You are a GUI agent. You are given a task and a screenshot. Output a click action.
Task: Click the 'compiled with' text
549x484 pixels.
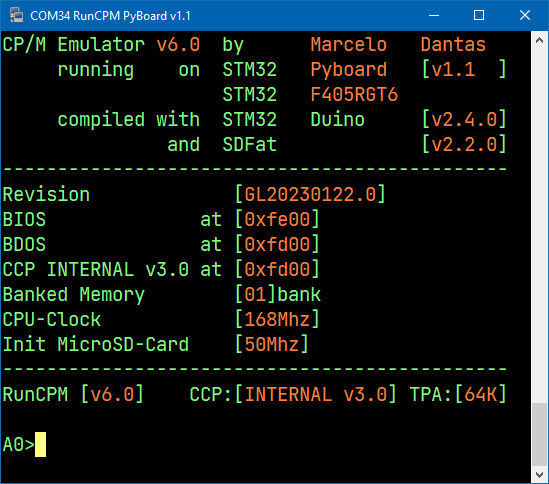[128, 120]
